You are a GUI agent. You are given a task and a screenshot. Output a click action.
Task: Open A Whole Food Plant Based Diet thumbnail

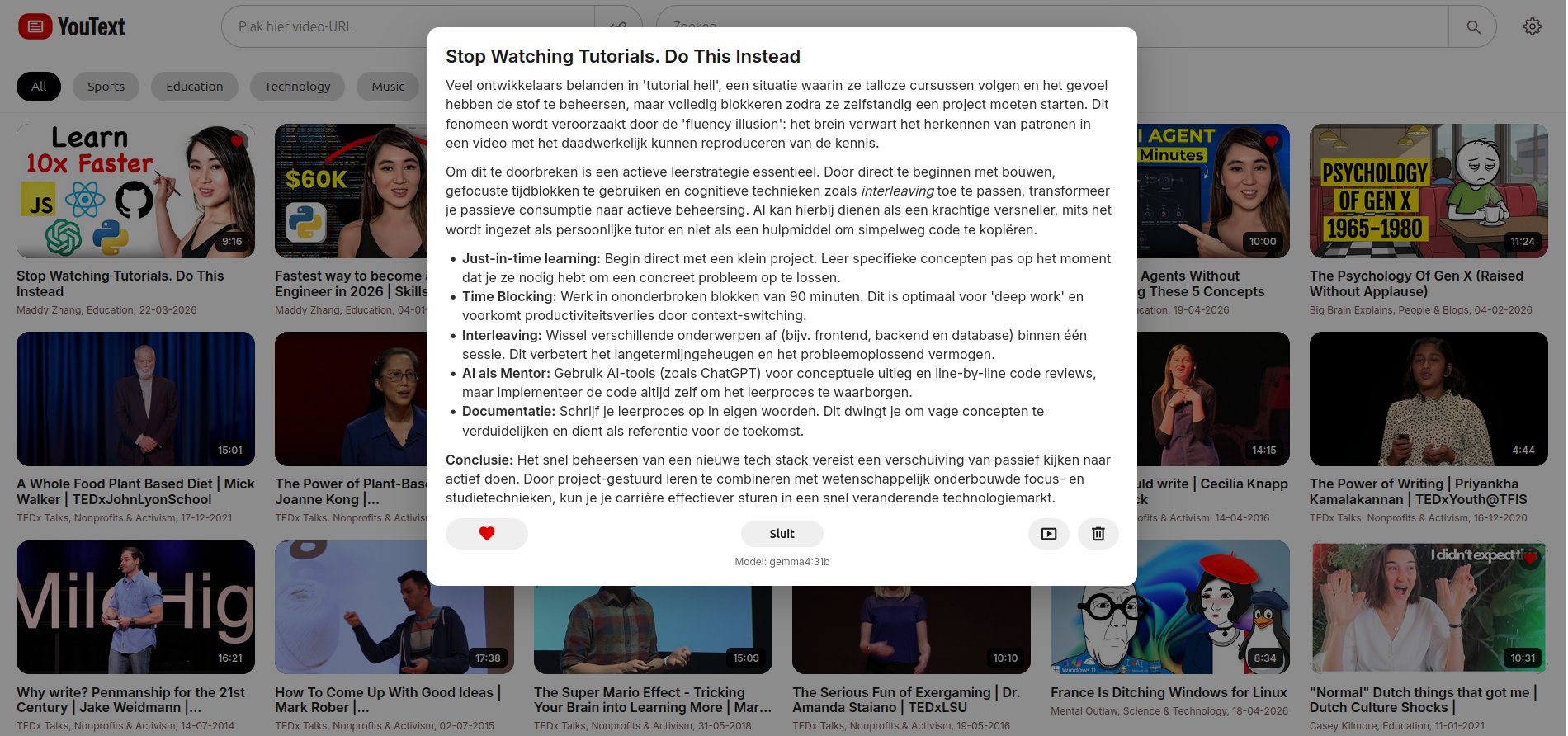[x=135, y=399]
